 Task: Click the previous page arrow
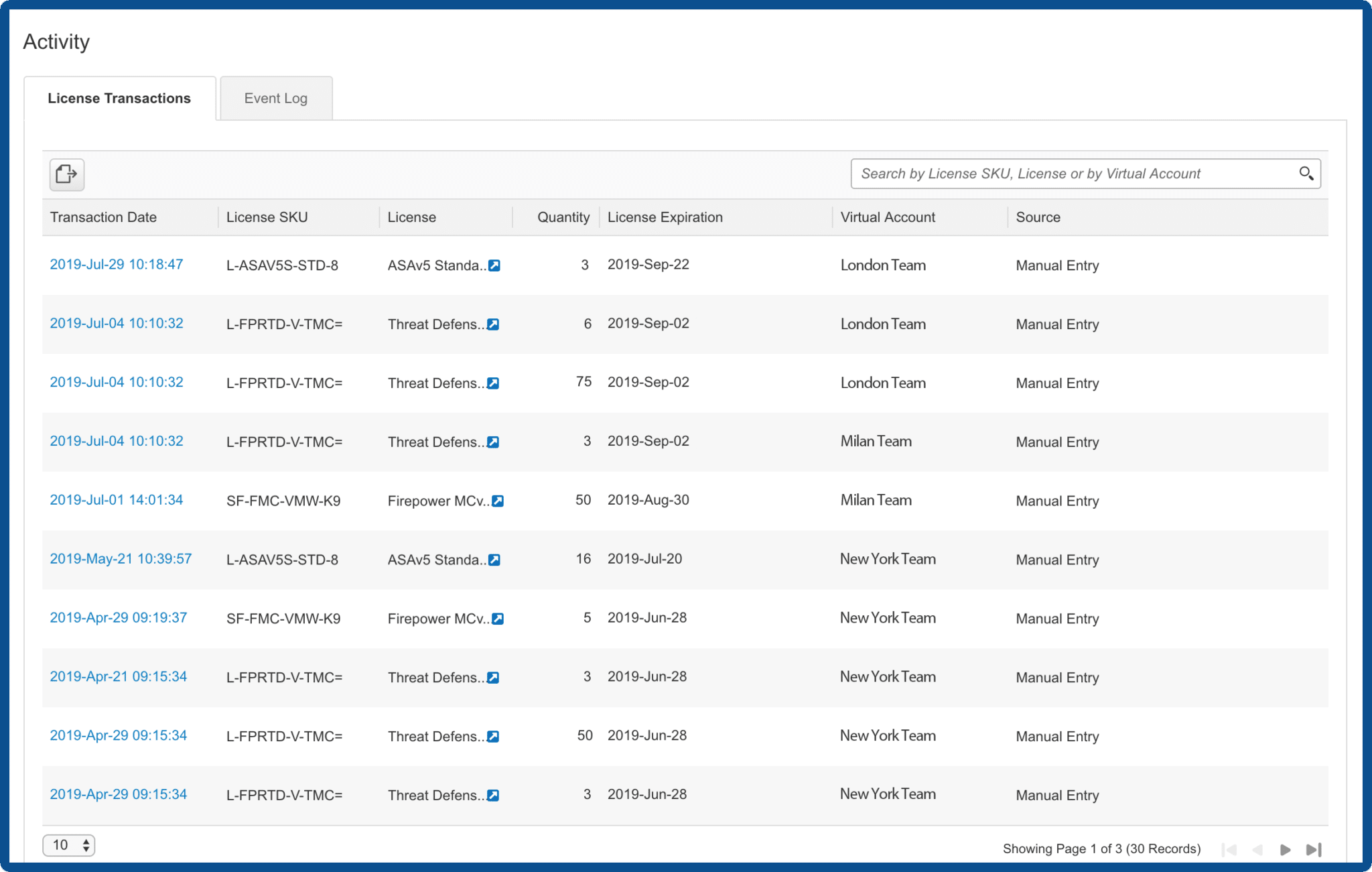(1257, 849)
